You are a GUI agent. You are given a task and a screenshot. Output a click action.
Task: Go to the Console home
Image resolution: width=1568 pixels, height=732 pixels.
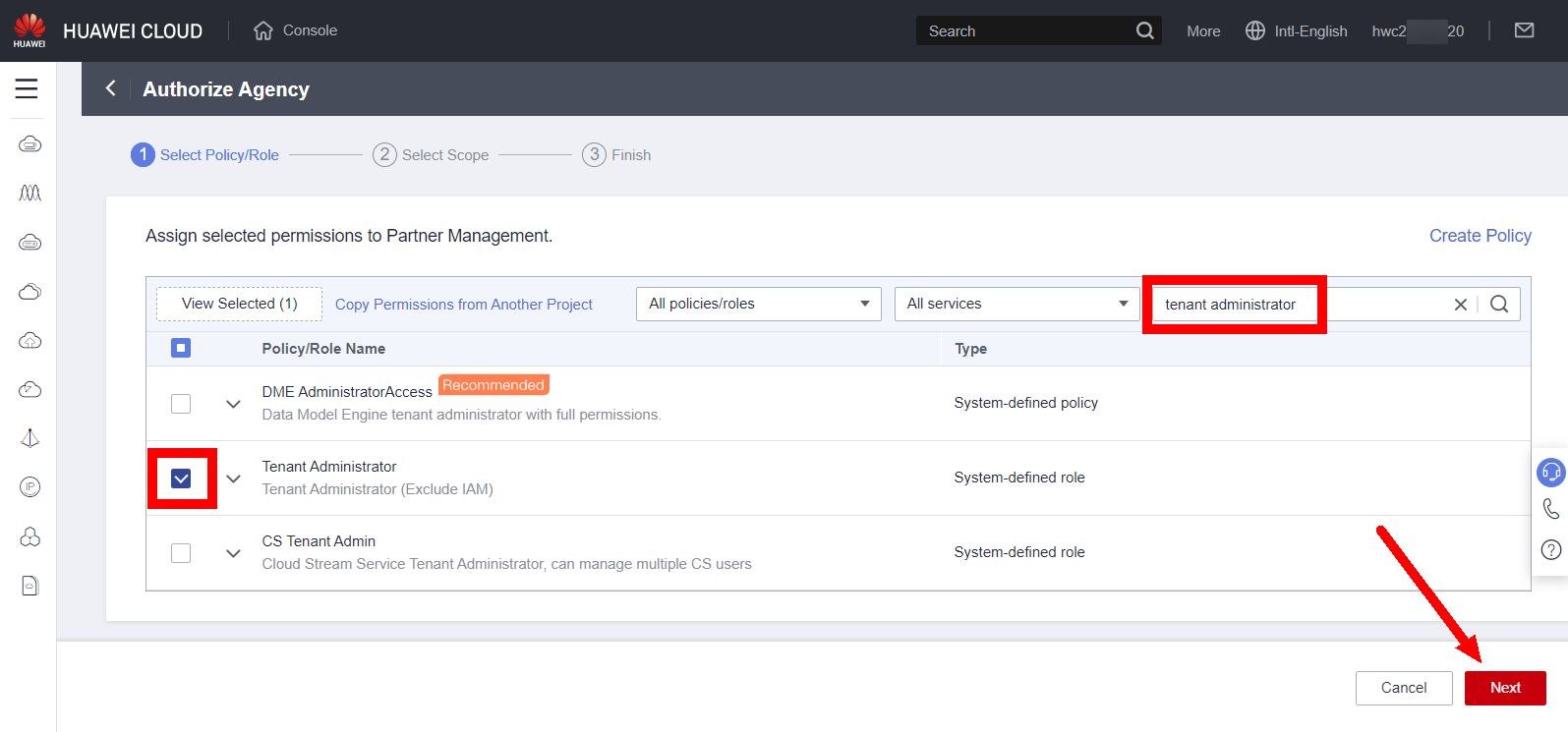[296, 30]
